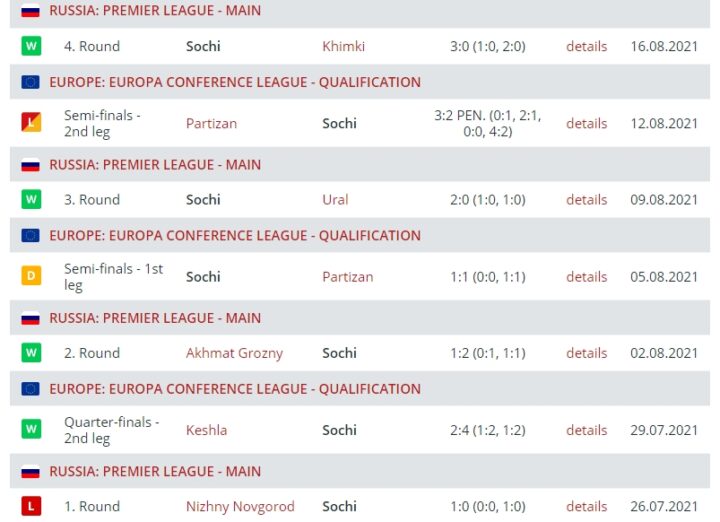Click the EU flag above Quarter-finals 2nd leg
This screenshot has height=522, width=720.
30,389
